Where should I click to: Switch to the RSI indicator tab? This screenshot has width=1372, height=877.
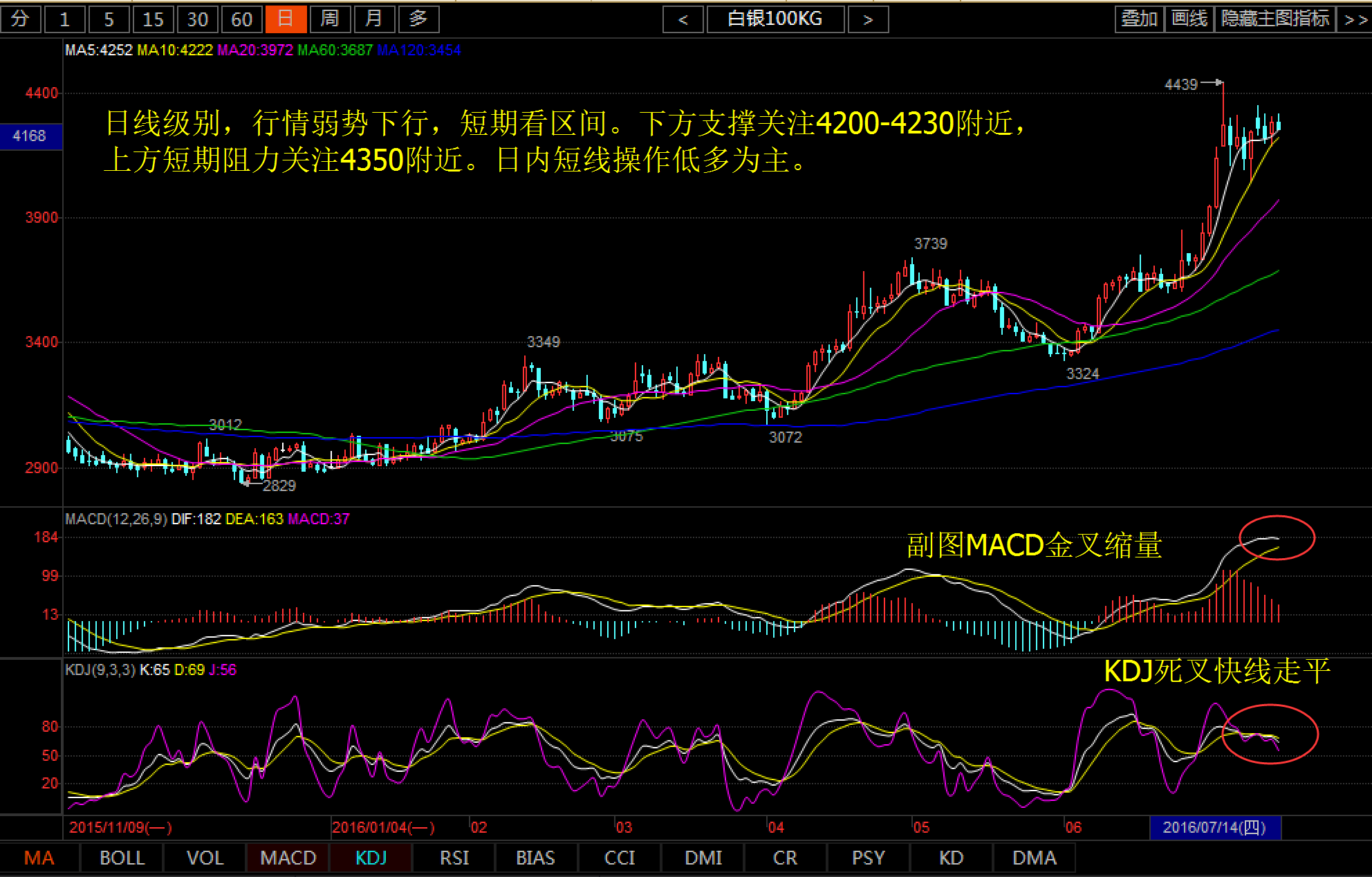[x=454, y=858]
